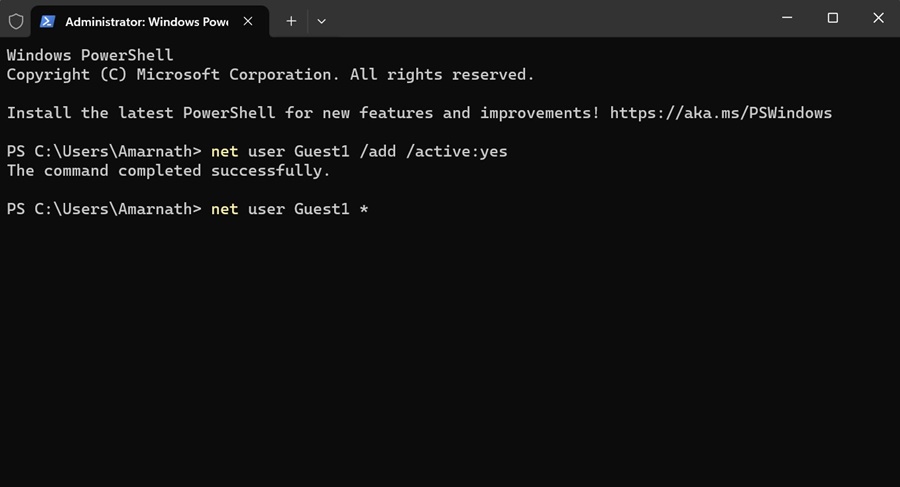Expand the new tab profile dropdown chevron
The width and height of the screenshot is (900, 487).
[x=321, y=21]
